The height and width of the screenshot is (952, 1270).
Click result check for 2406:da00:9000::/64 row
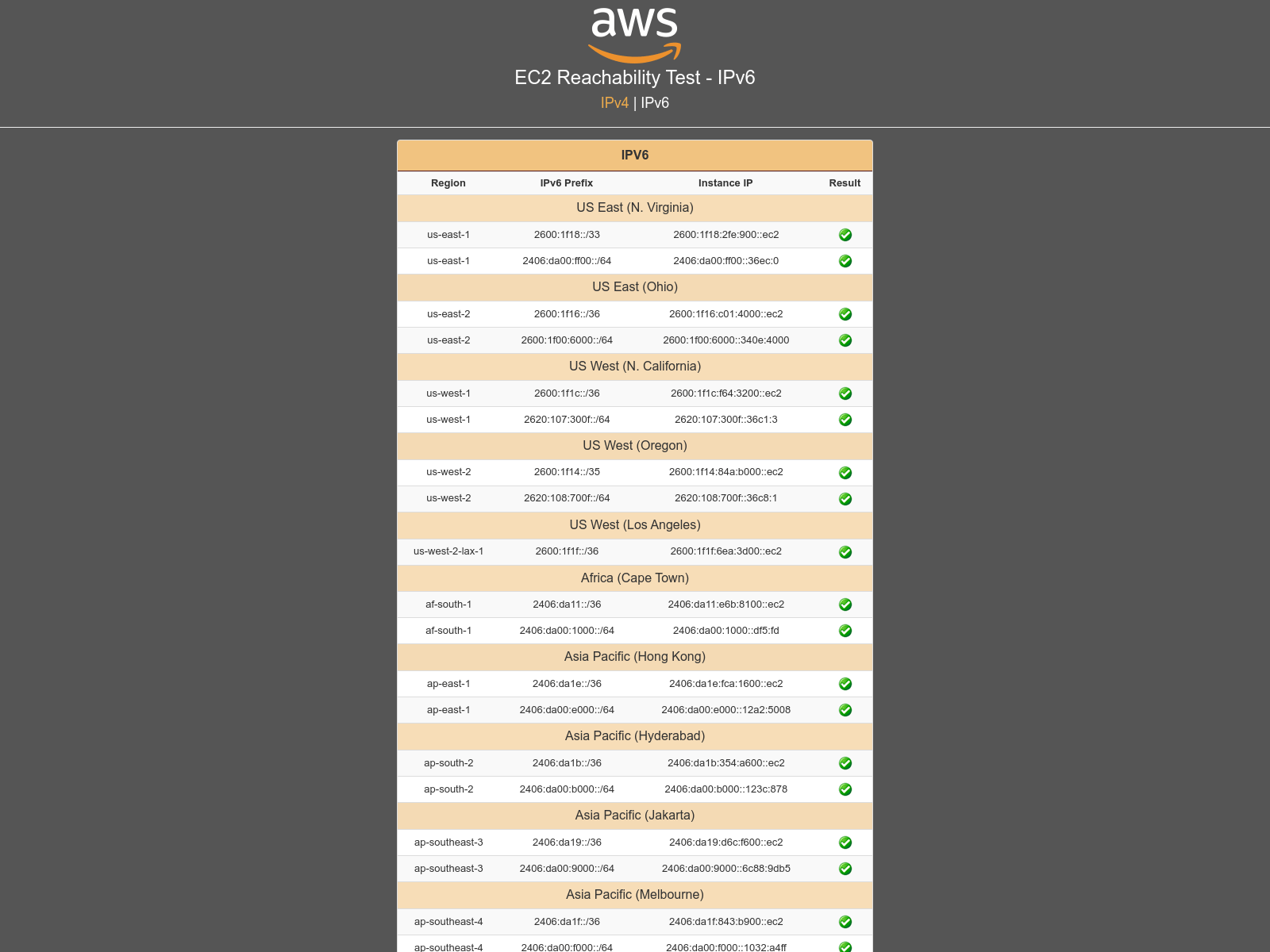point(845,869)
